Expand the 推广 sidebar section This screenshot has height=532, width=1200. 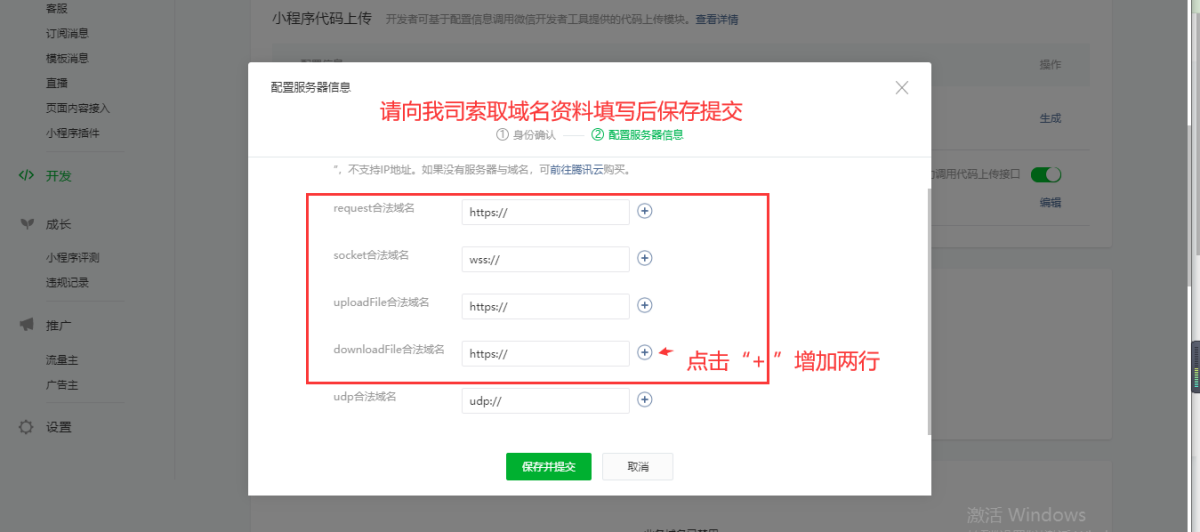(x=58, y=326)
